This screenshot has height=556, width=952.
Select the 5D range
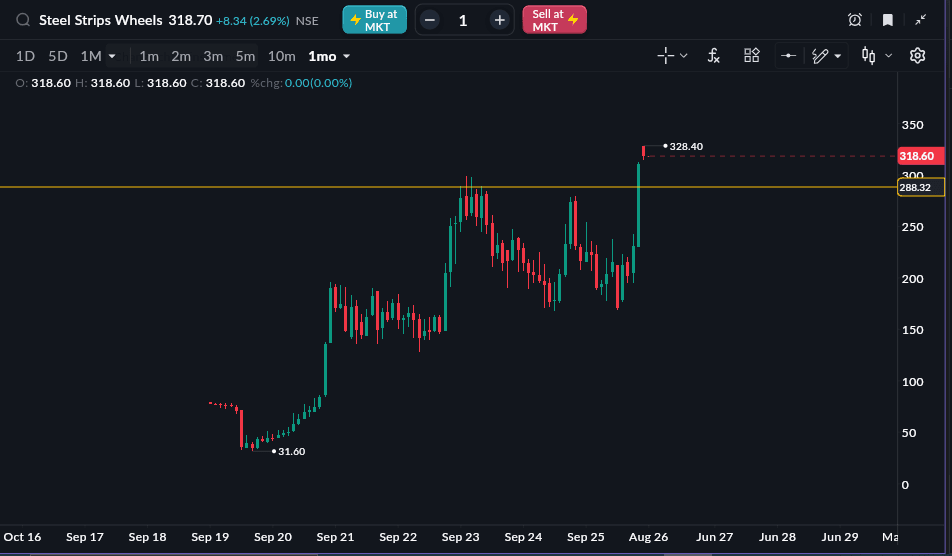click(x=58, y=56)
